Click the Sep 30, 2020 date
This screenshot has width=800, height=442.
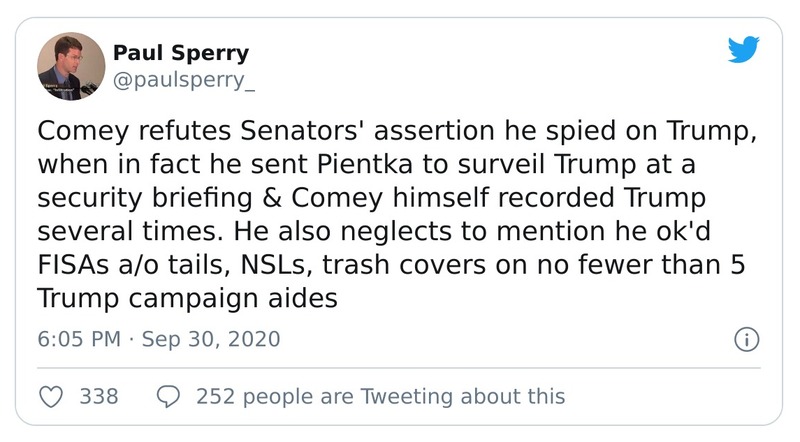coord(211,339)
